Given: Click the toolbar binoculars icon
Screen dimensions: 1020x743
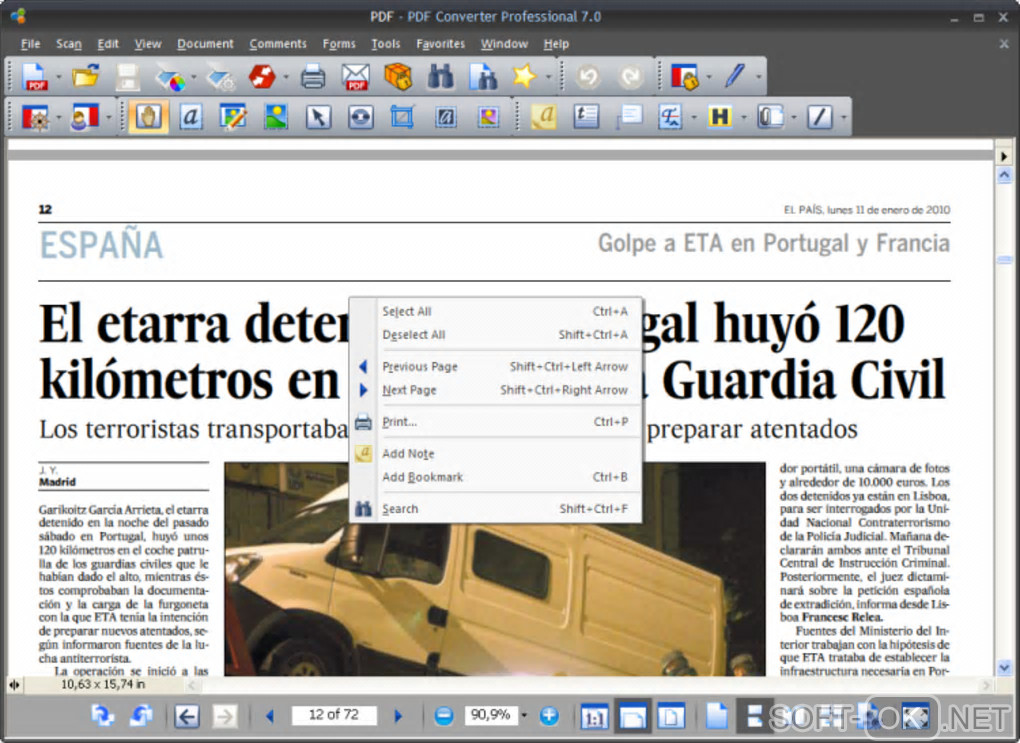Looking at the screenshot, I should [x=440, y=77].
